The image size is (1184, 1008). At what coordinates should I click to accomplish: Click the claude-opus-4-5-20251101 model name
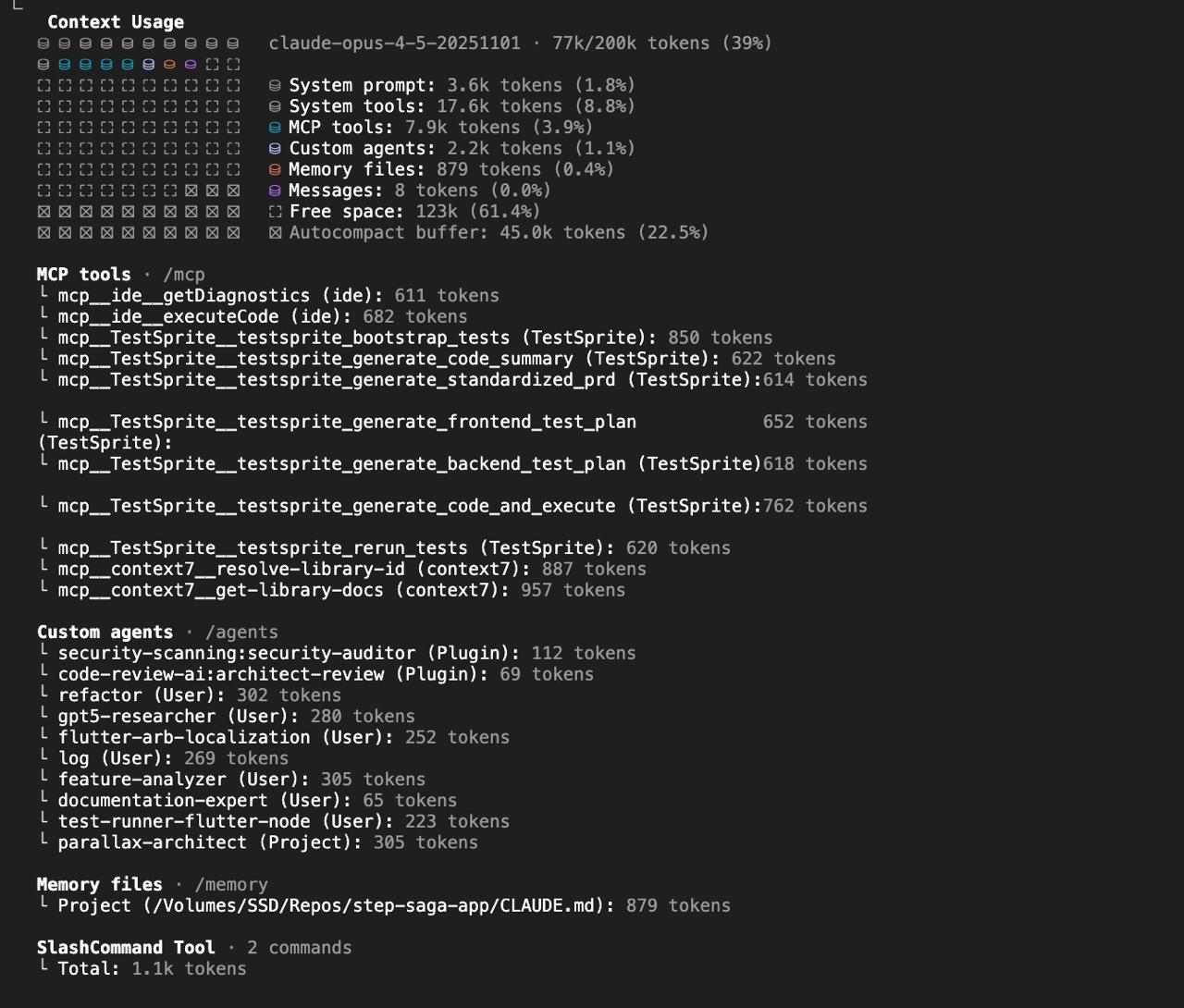(395, 43)
